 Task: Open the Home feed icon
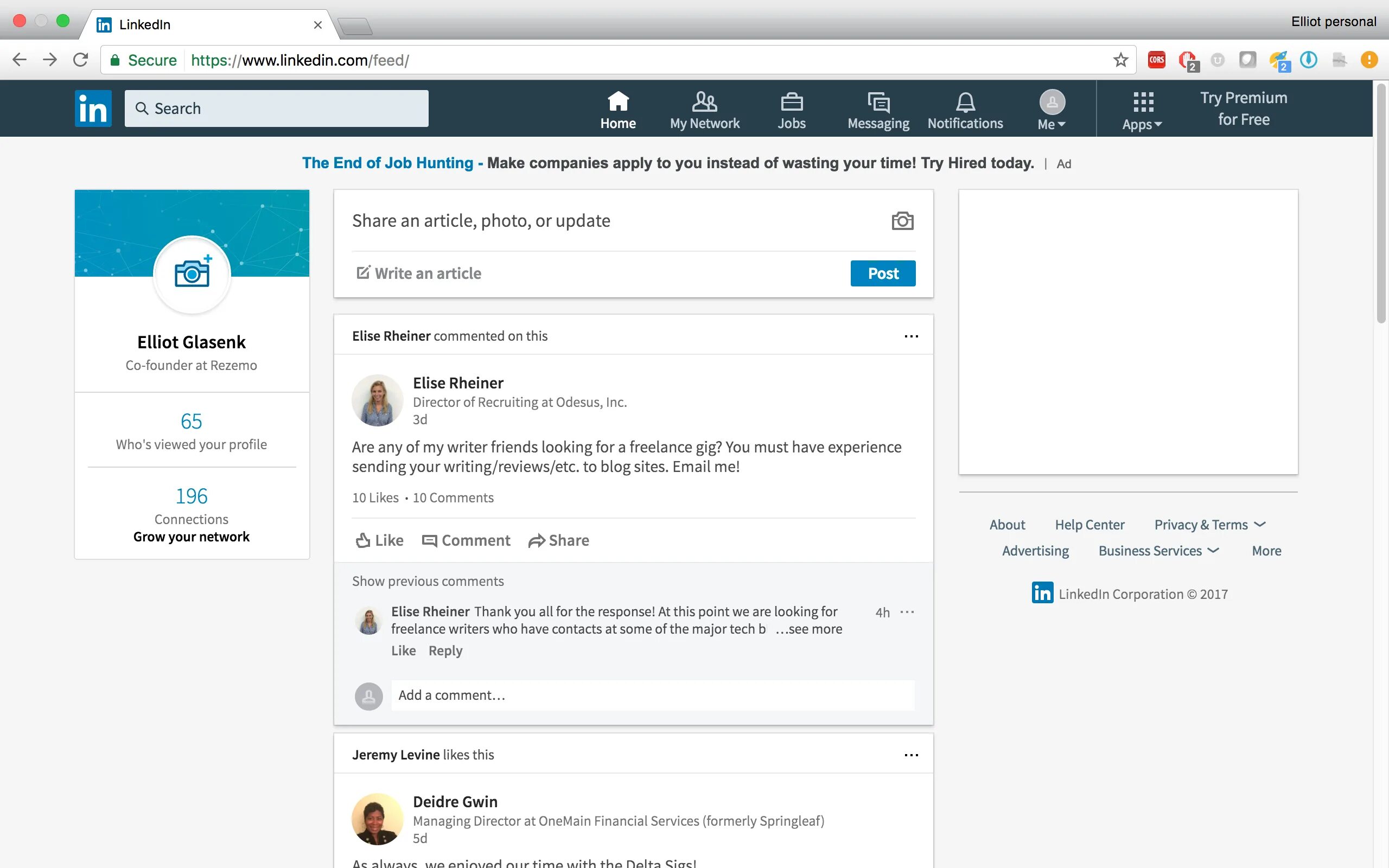point(617,109)
